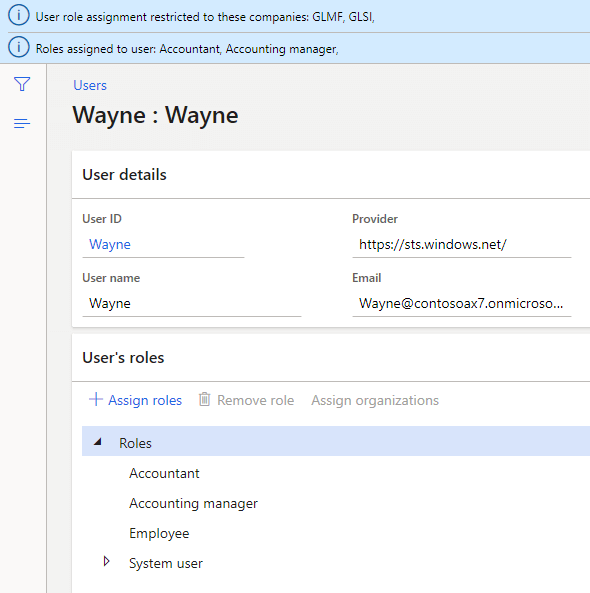Open the filter pane funnel icon
Image resolution: width=590 pixels, height=593 pixels.
coord(22,84)
